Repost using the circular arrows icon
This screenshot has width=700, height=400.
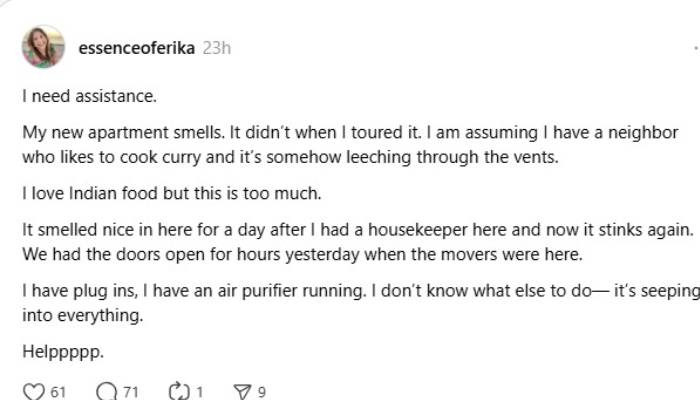(180, 392)
